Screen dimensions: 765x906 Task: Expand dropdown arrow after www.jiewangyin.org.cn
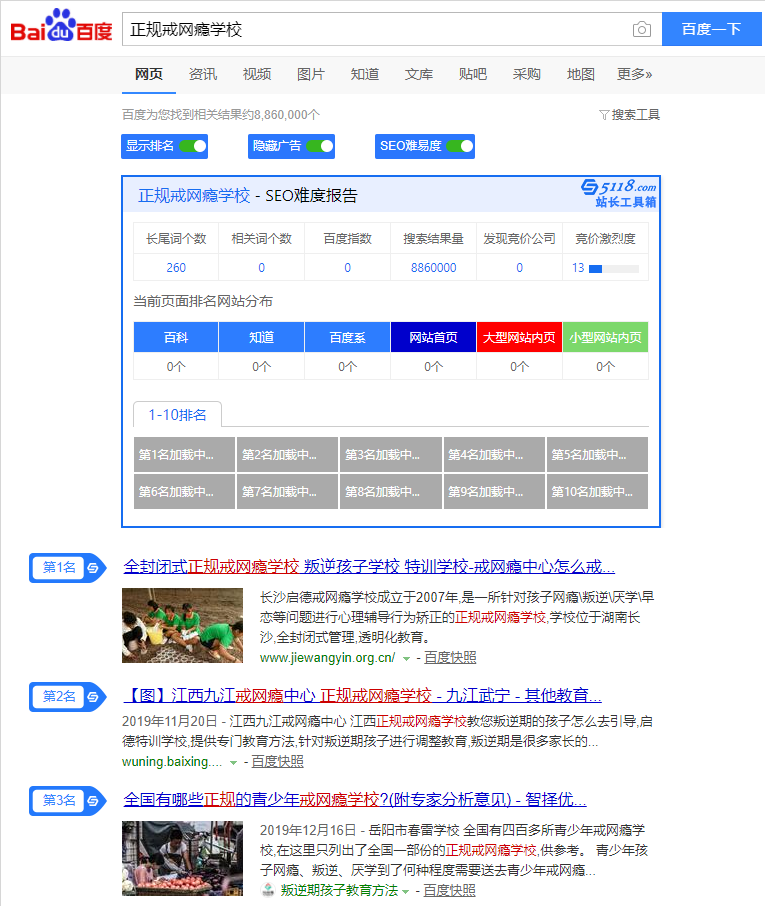(407, 659)
